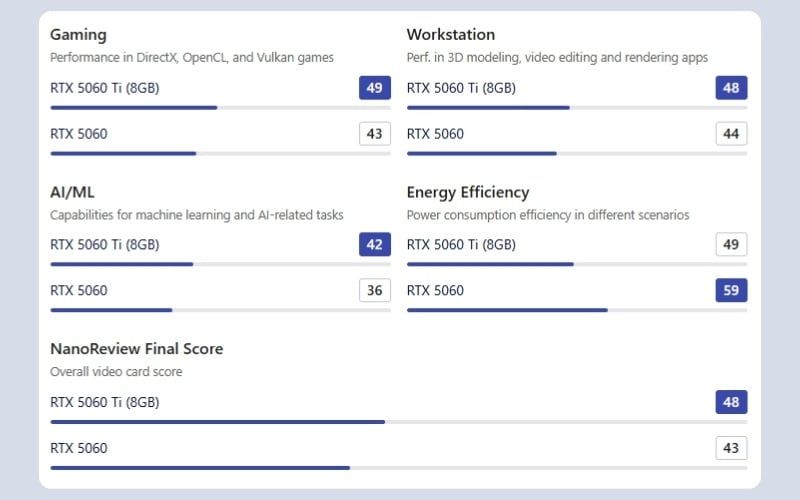
Task: Click the RTX 5060 Ti Gaming progress bar
Action: (220, 107)
